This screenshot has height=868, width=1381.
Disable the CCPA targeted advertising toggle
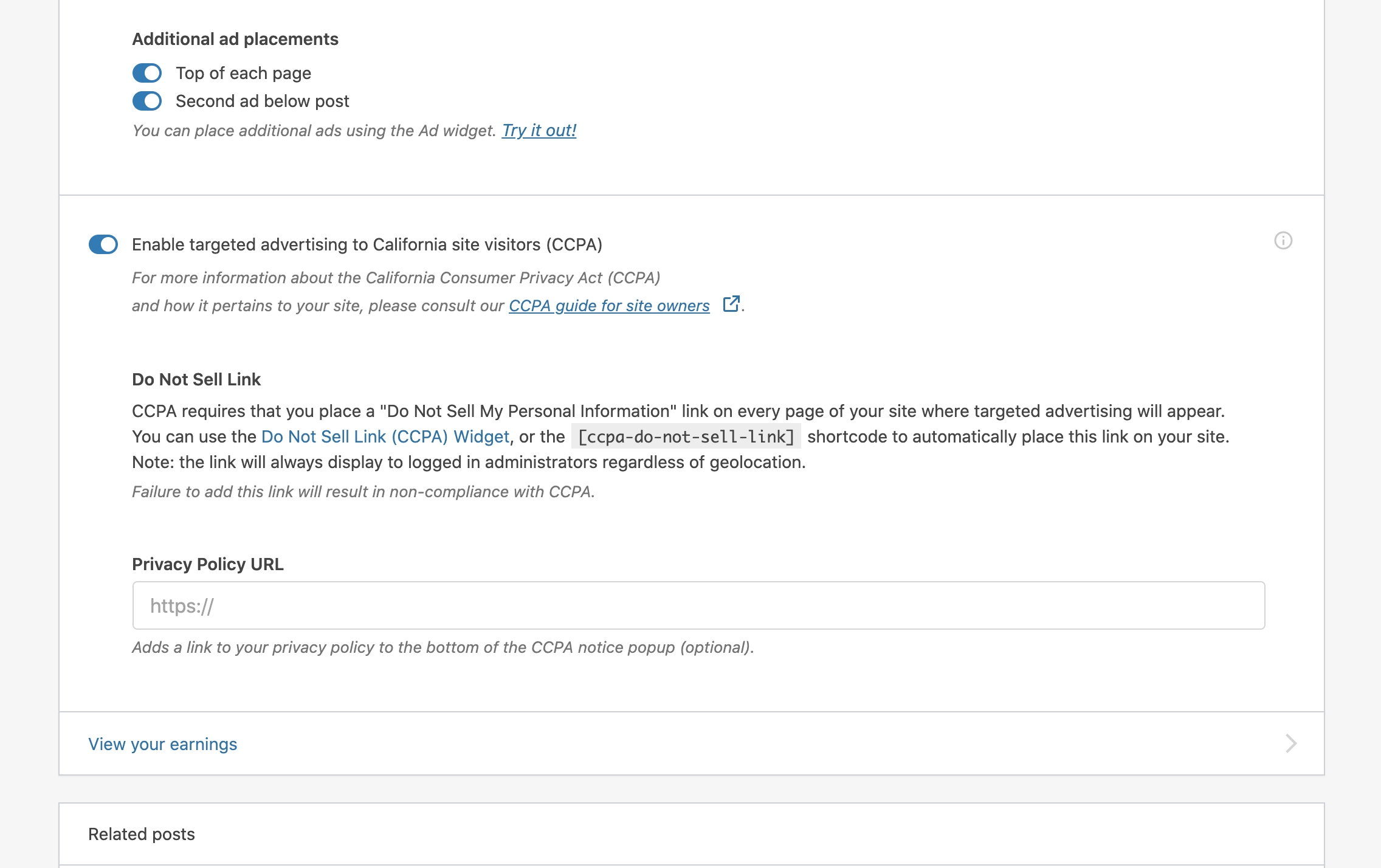coord(103,244)
